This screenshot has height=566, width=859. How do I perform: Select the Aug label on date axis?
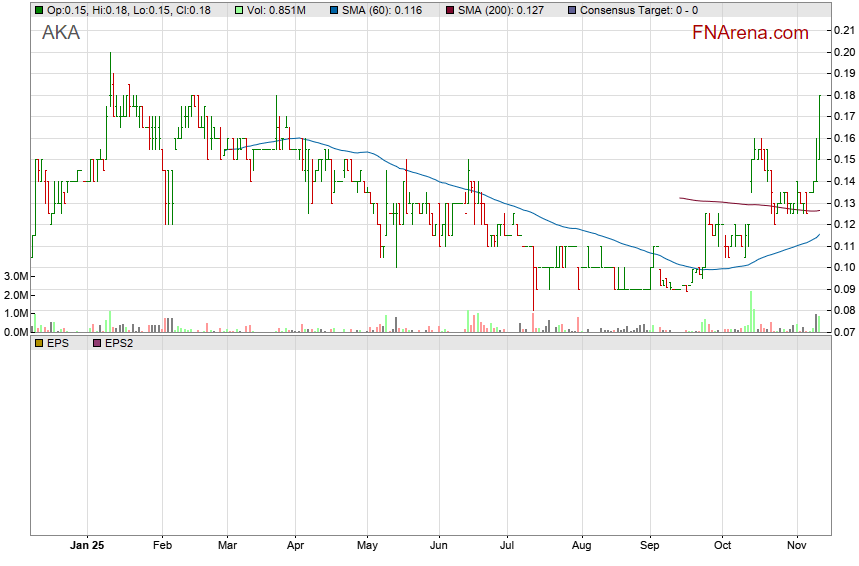point(581,547)
